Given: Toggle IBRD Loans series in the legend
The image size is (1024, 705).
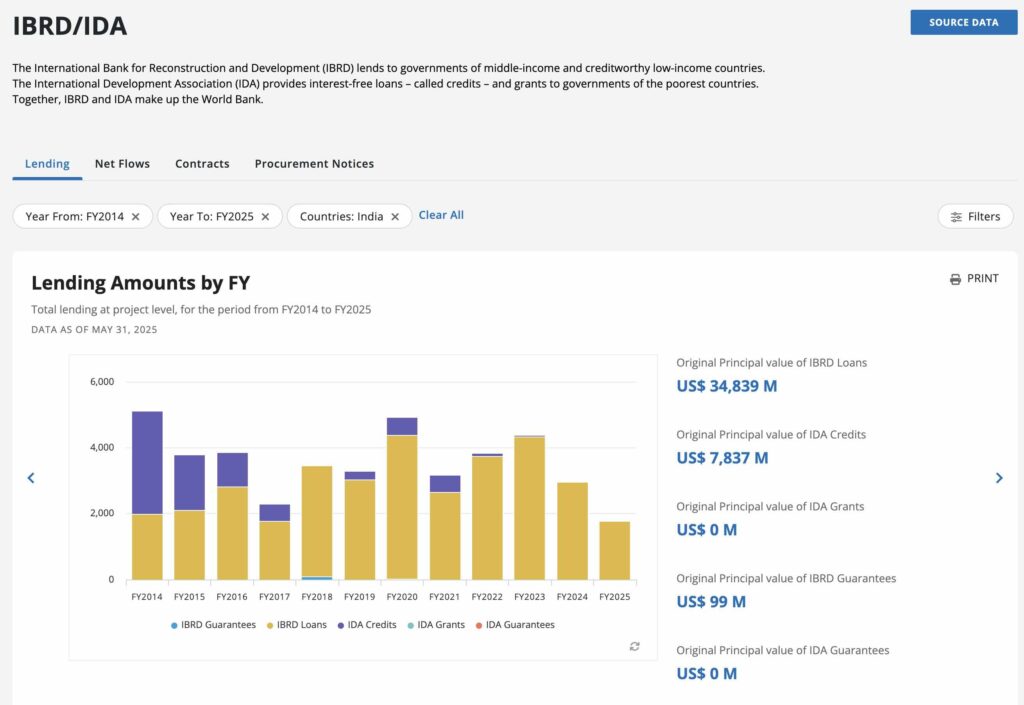Looking at the screenshot, I should [296, 625].
